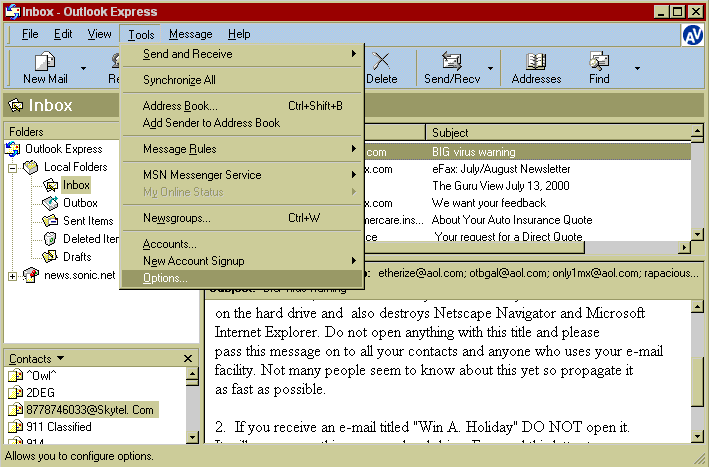Image resolution: width=709 pixels, height=467 pixels.
Task: Click Contacts list scrollbar down arrow
Action: [192, 437]
